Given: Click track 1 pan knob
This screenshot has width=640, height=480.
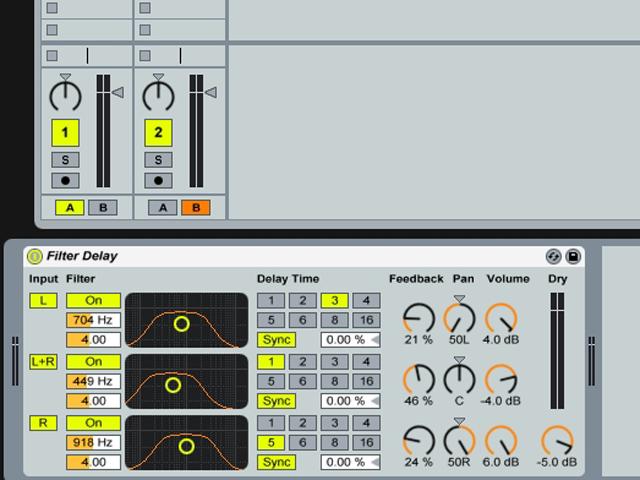Looking at the screenshot, I should (x=65, y=96).
